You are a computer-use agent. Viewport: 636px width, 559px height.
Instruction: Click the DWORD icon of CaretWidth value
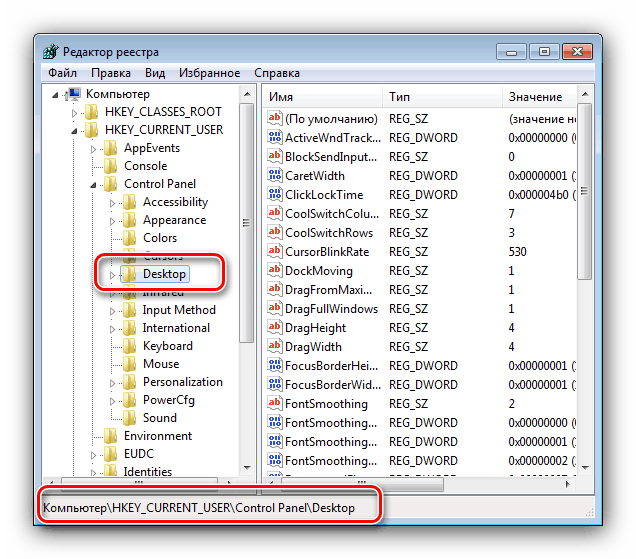click(275, 176)
